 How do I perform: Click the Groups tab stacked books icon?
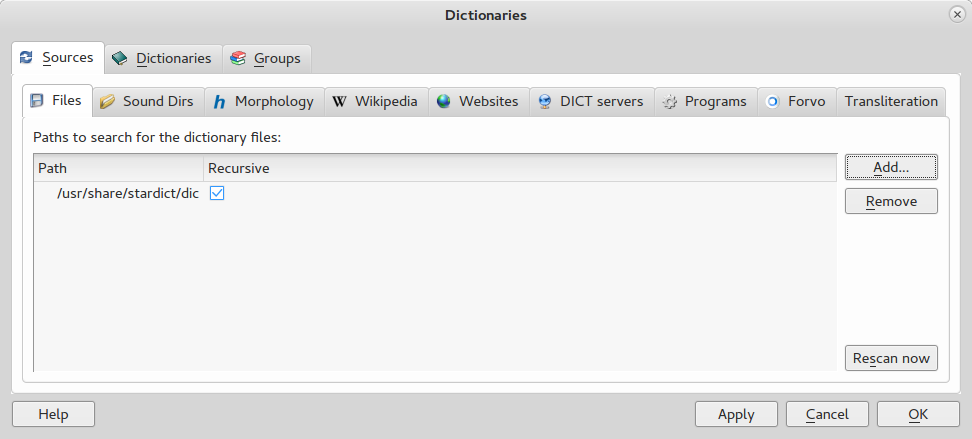[x=238, y=58]
